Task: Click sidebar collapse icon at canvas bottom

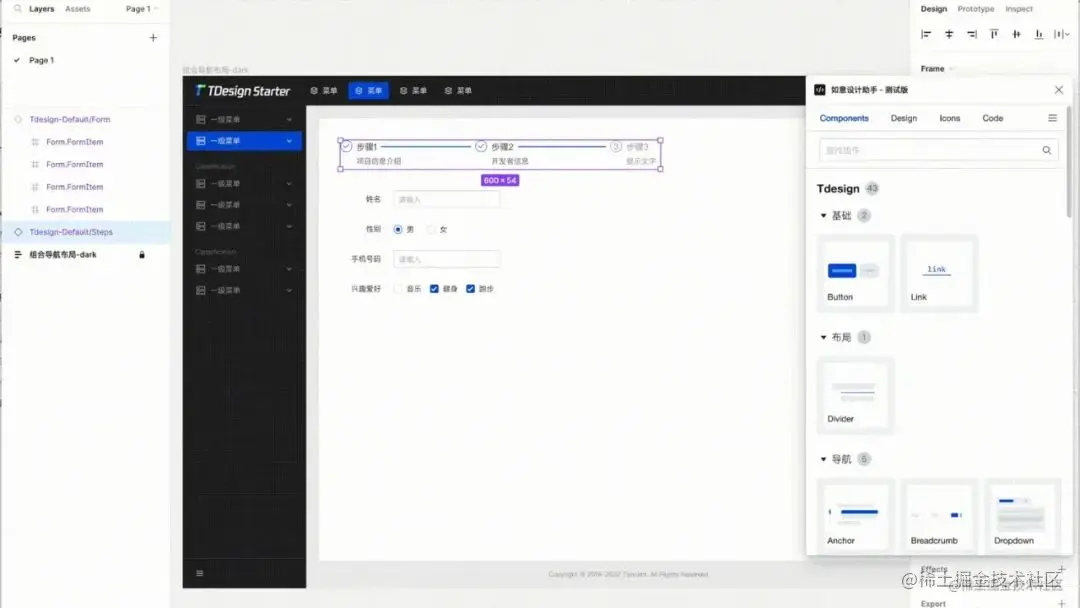Action: [200, 573]
